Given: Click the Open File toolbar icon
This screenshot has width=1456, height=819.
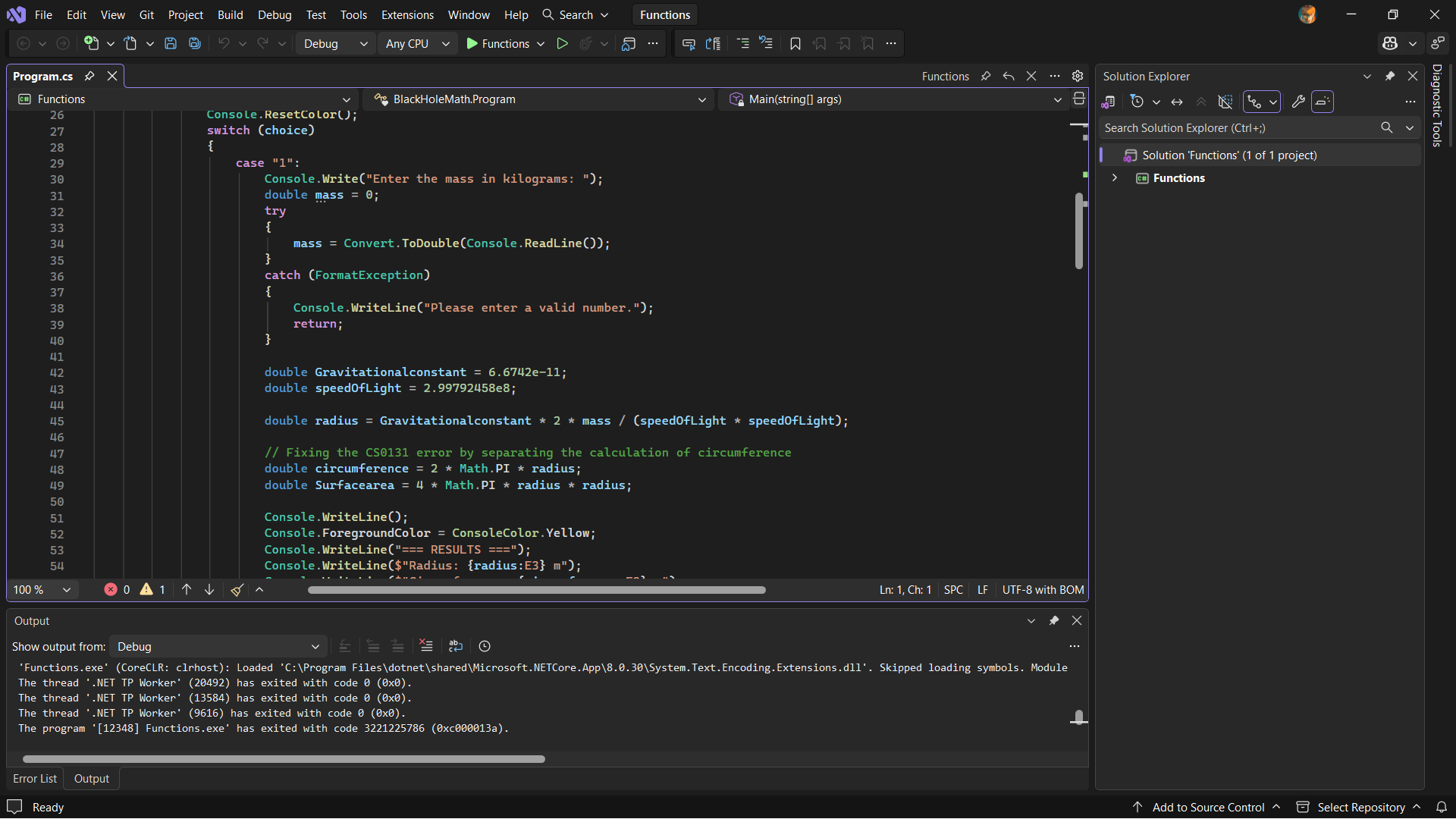Looking at the screenshot, I should click(130, 44).
